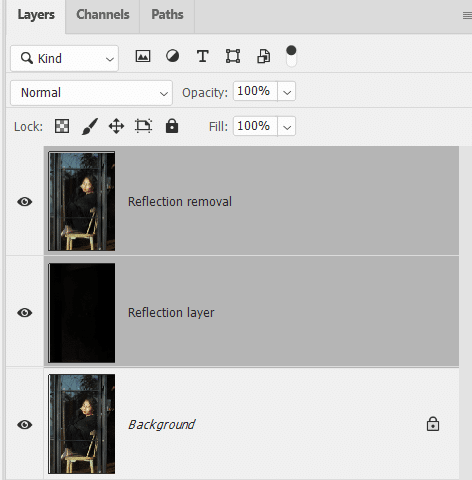
Task: Lock transparent pixels icon
Action: pos(62,126)
